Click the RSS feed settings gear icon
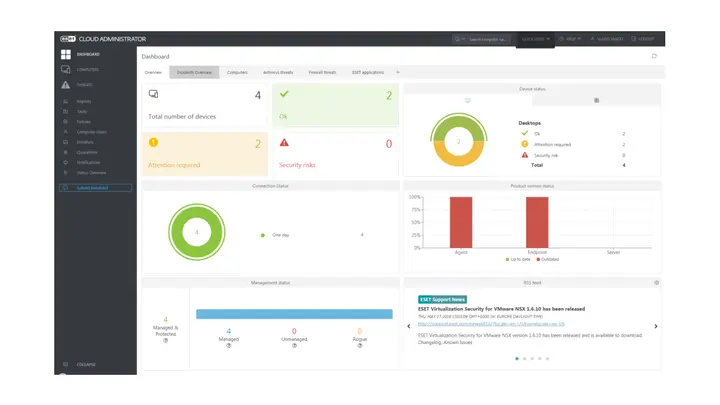This screenshot has width=720, height=405. pos(656,283)
